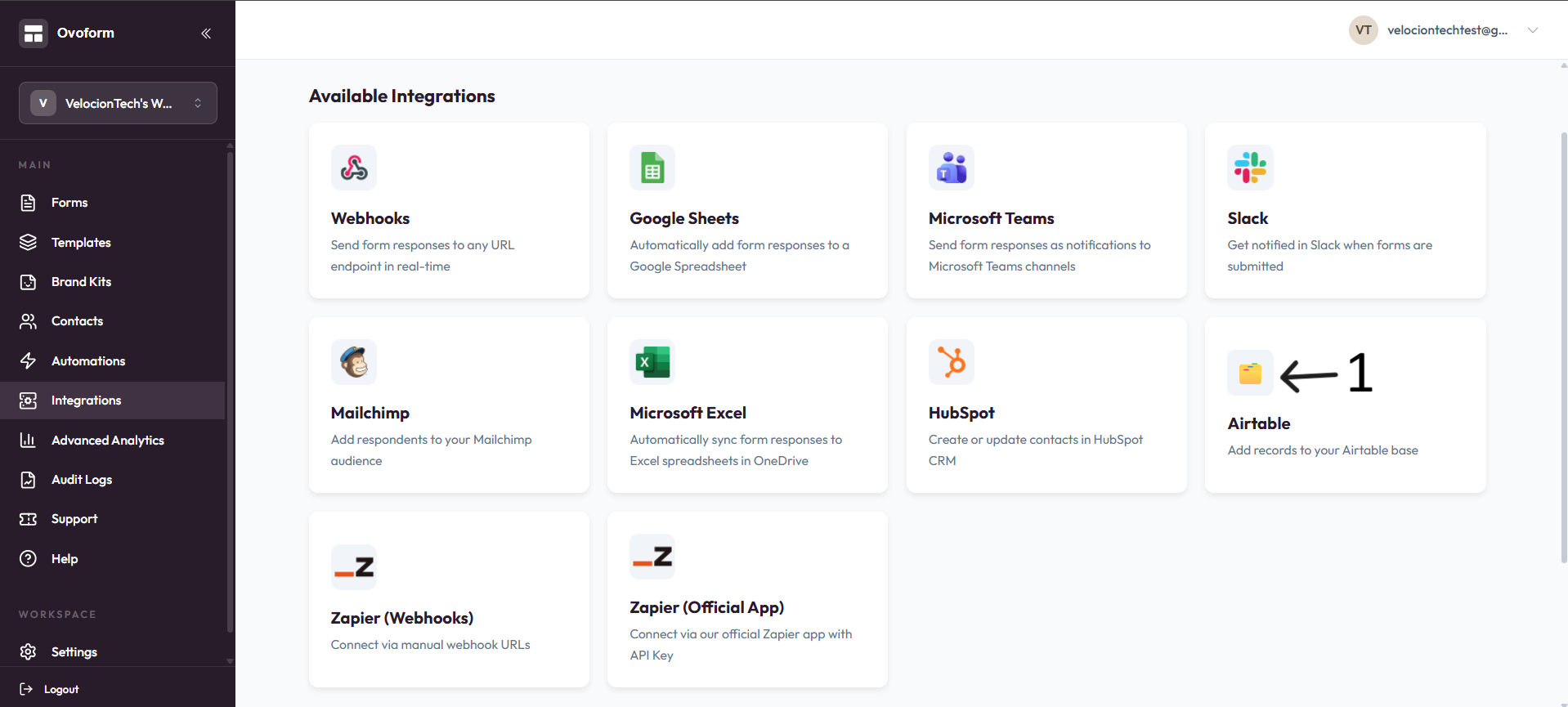Click the Brand Kits icon
The width and height of the screenshot is (1568, 707).
click(28, 282)
